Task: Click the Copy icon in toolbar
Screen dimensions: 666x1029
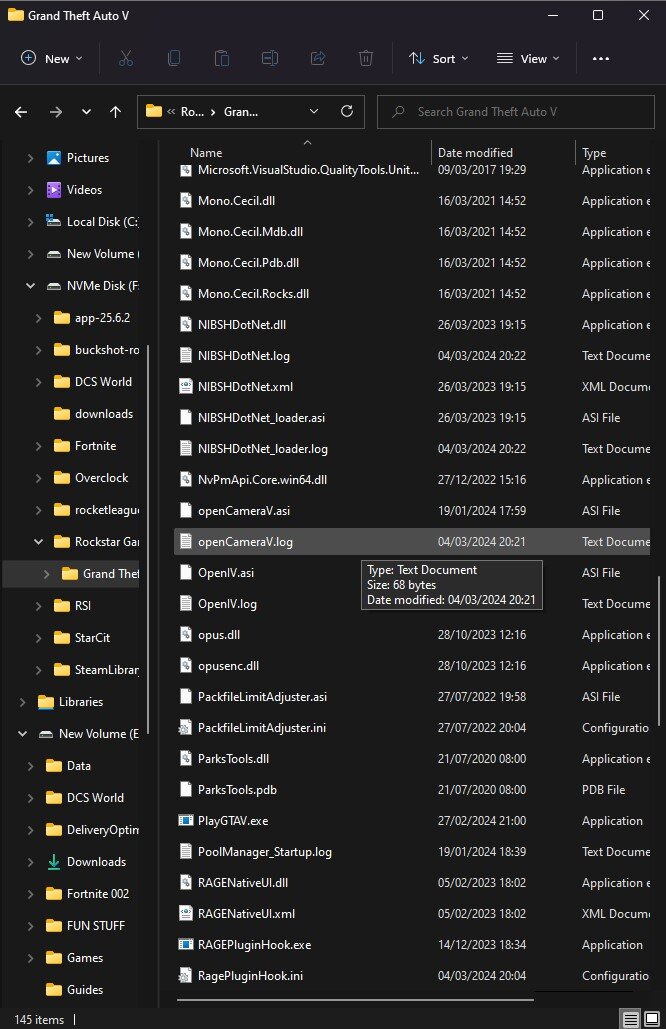Action: pyautogui.click(x=174, y=58)
